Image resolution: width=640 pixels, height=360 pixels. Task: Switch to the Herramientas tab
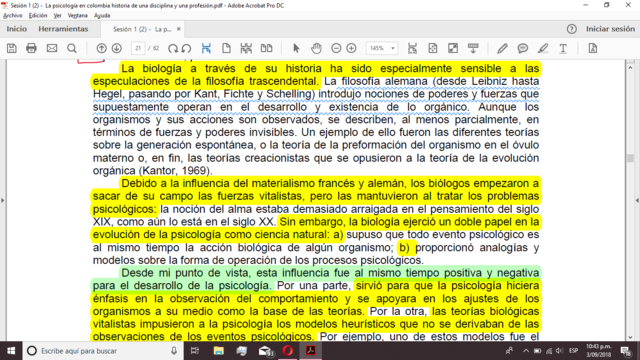point(63,29)
